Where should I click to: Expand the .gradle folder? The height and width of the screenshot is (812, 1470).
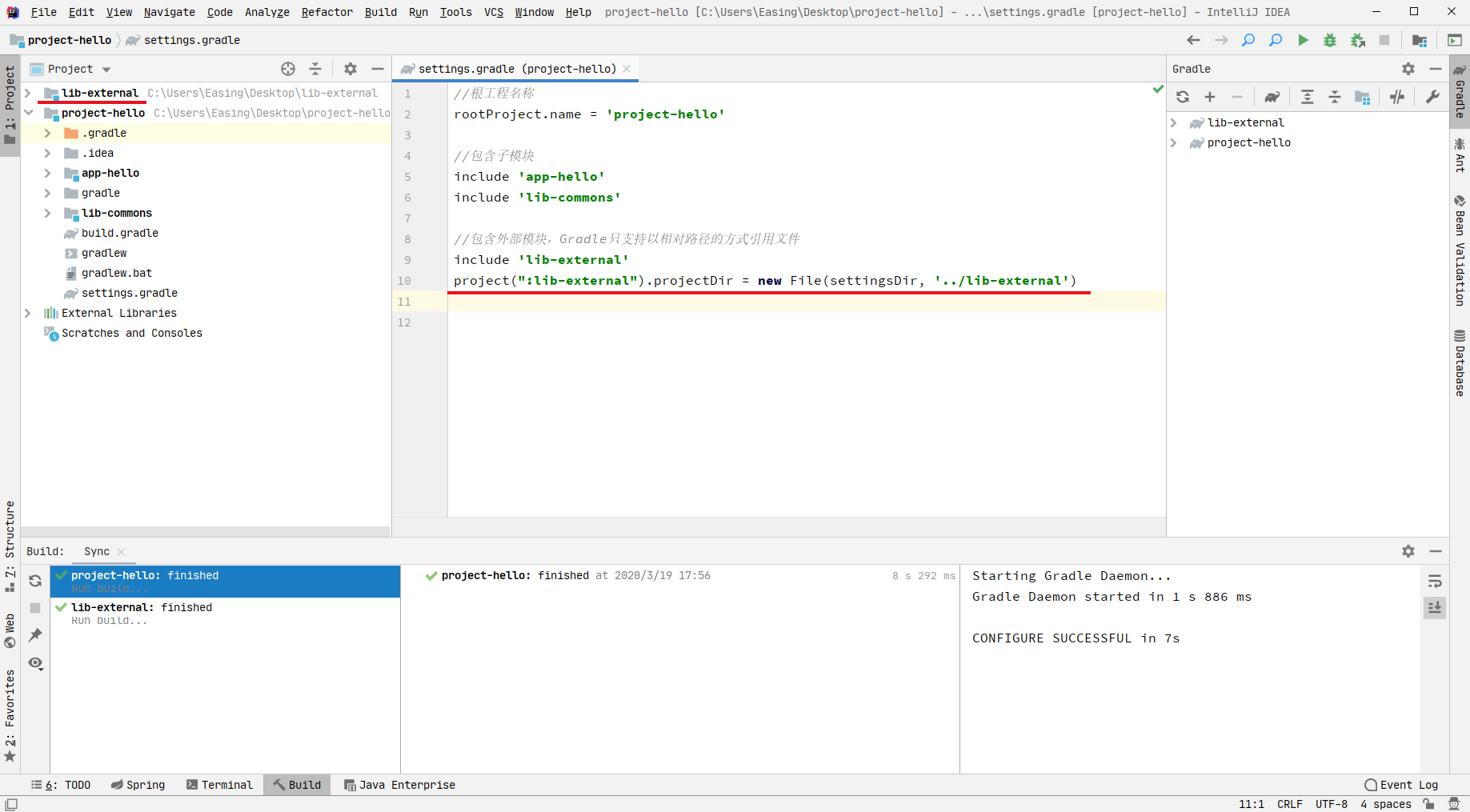(x=47, y=133)
